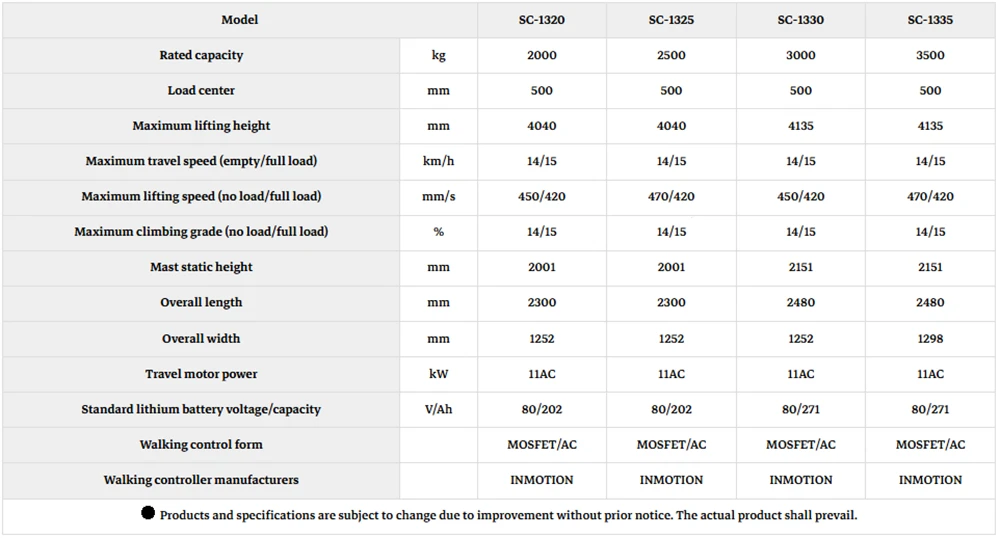Select the V/Ah unit cell
Screen dimensions: 1000x538
pyautogui.click(x=438, y=409)
